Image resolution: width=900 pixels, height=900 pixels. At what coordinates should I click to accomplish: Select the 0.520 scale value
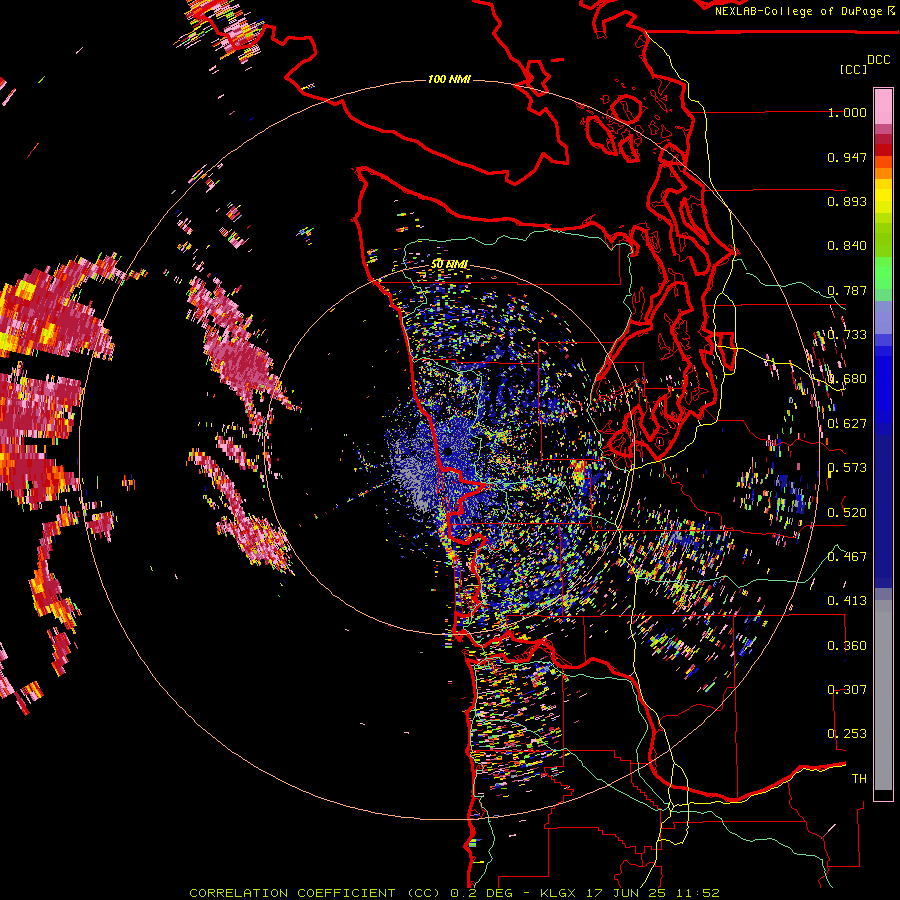pyautogui.click(x=847, y=512)
